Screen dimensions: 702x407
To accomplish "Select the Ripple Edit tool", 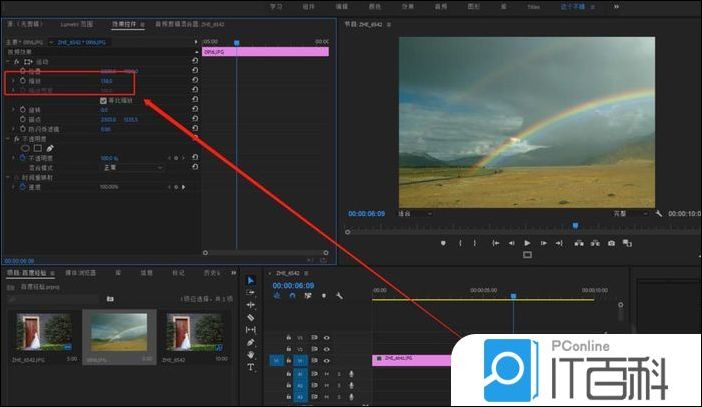I will point(251,305).
